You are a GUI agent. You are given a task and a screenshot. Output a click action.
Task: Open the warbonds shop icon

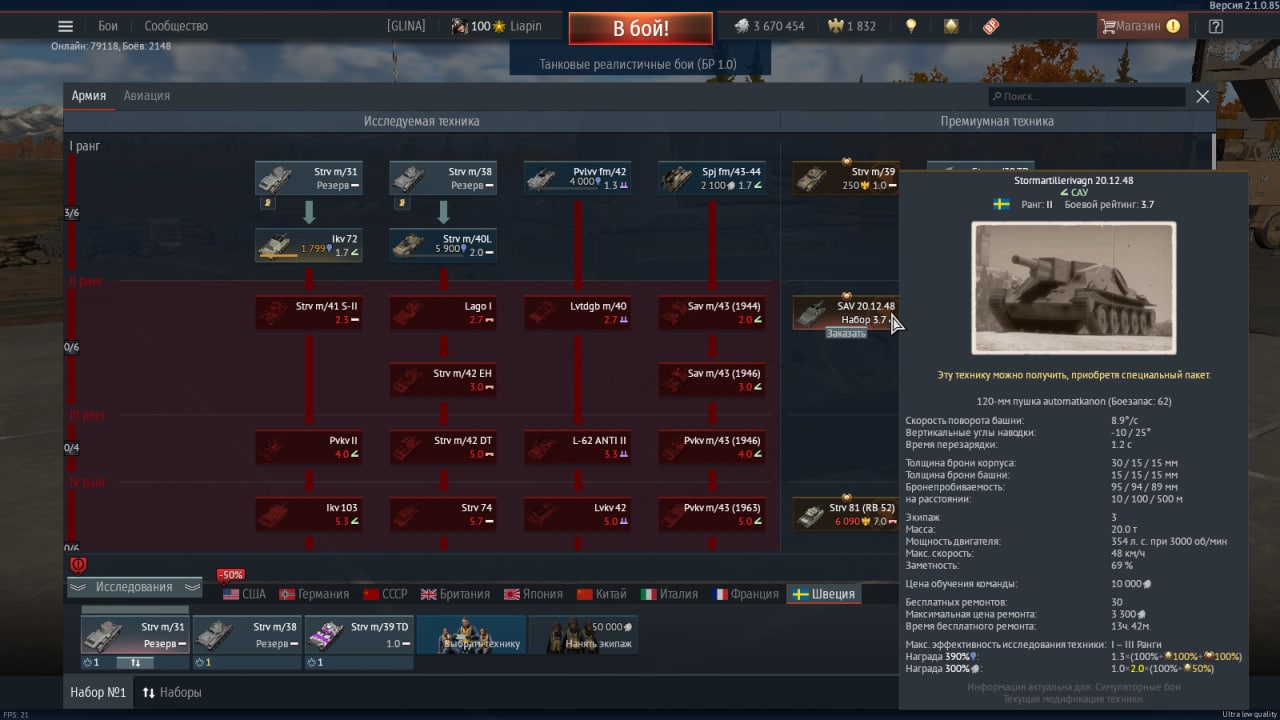coord(951,26)
